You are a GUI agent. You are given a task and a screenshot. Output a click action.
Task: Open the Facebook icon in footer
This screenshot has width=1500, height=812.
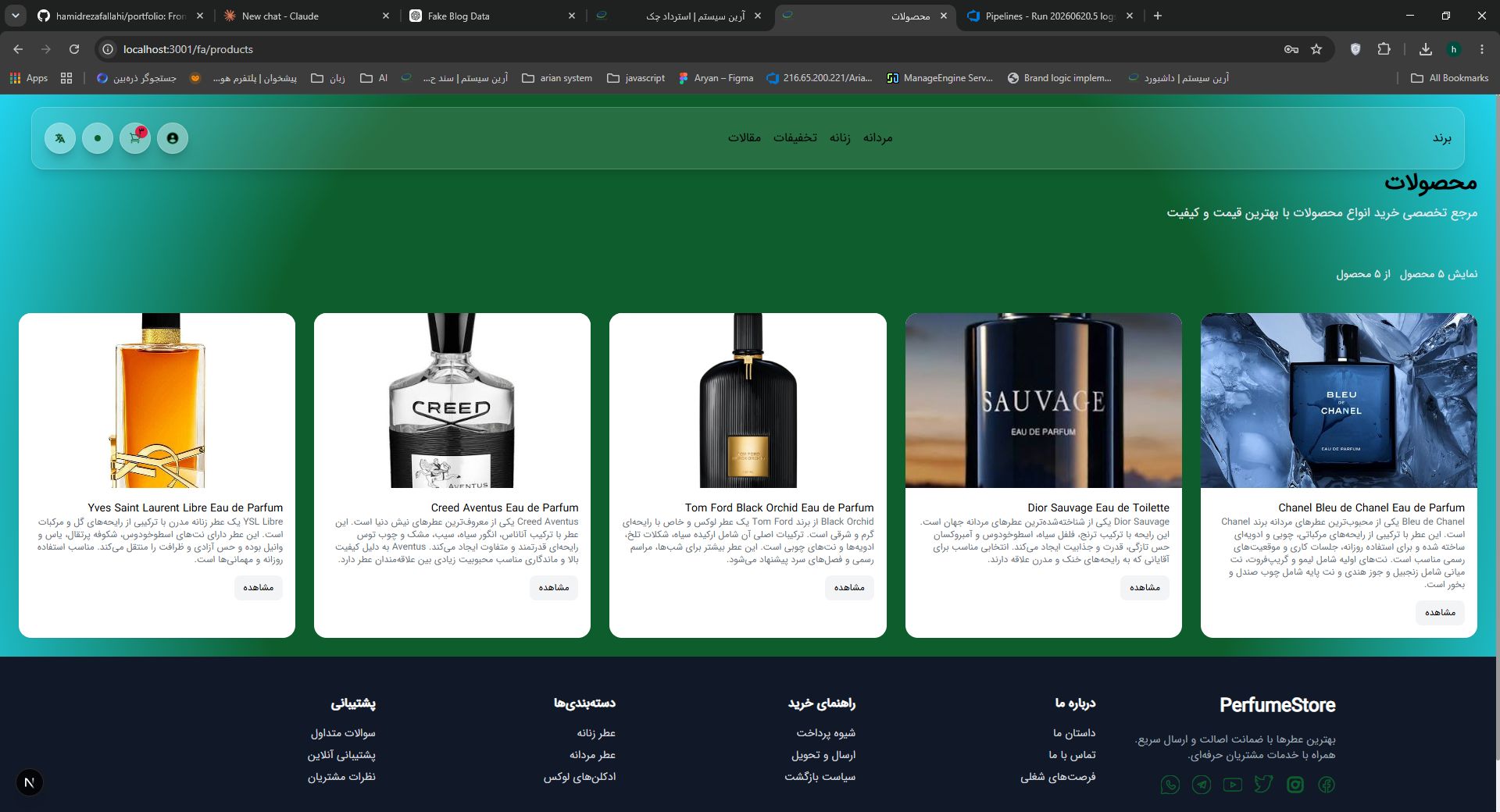tap(1327, 785)
